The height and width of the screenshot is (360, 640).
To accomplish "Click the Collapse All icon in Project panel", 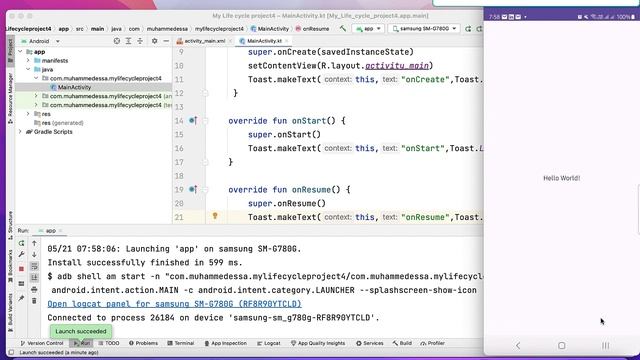I will [x=140, y=41].
